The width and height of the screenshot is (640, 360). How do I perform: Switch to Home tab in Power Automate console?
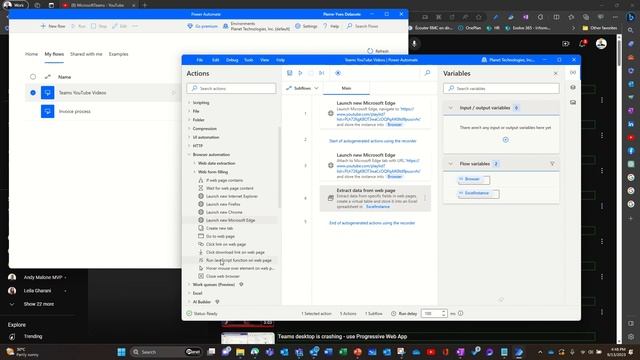pyautogui.click(x=31, y=54)
